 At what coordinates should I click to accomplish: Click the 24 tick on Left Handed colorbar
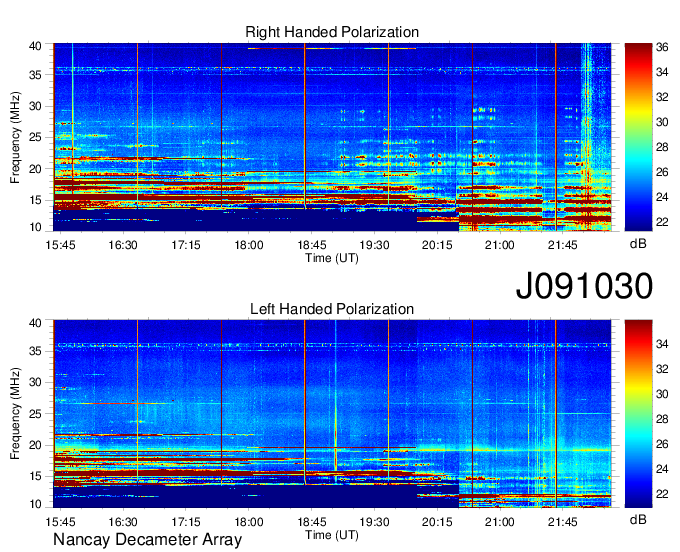coord(662,469)
